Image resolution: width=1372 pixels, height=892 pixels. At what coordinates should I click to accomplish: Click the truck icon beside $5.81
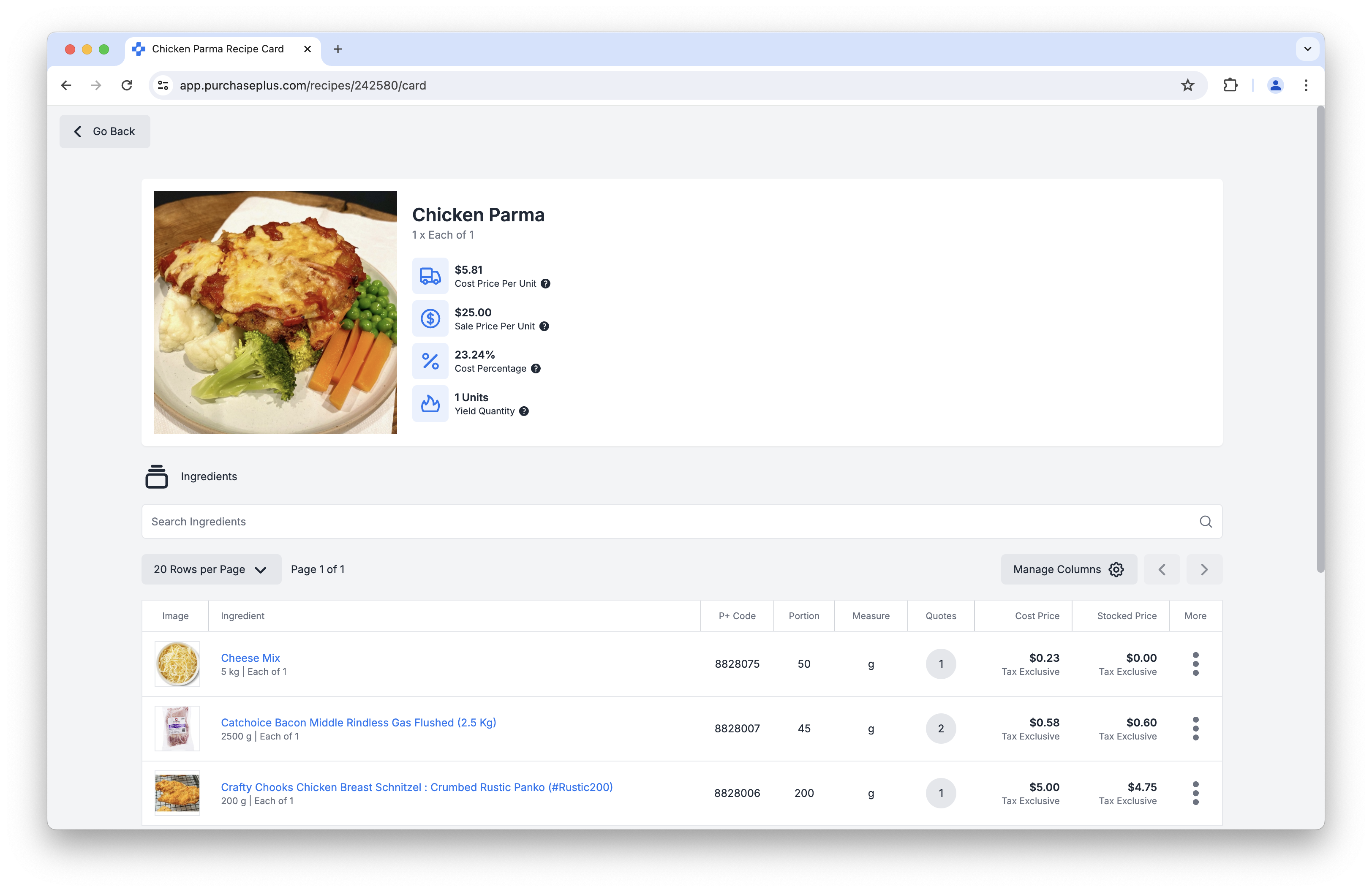coord(430,275)
